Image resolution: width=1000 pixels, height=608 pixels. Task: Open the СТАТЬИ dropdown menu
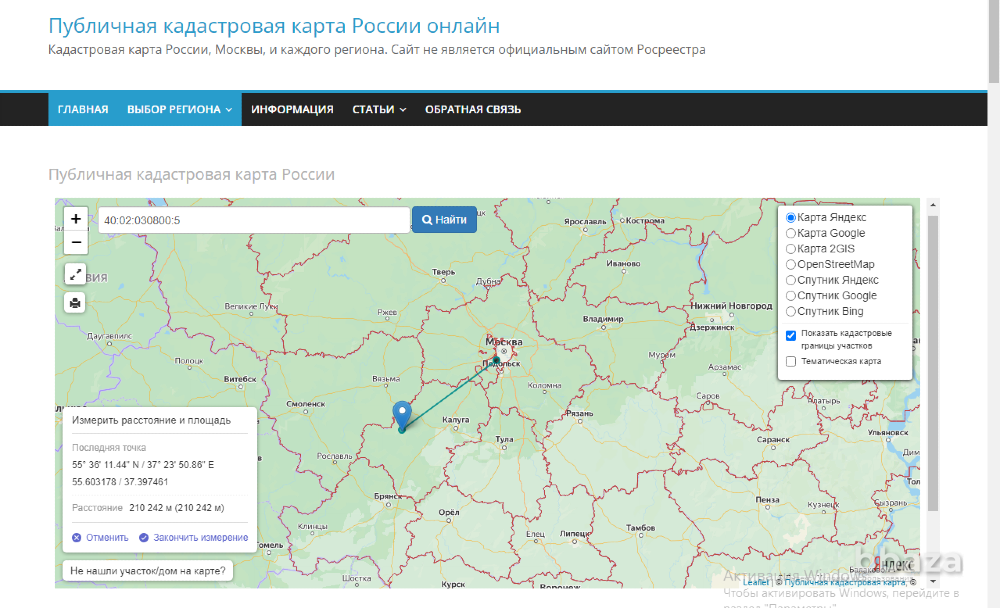[378, 109]
